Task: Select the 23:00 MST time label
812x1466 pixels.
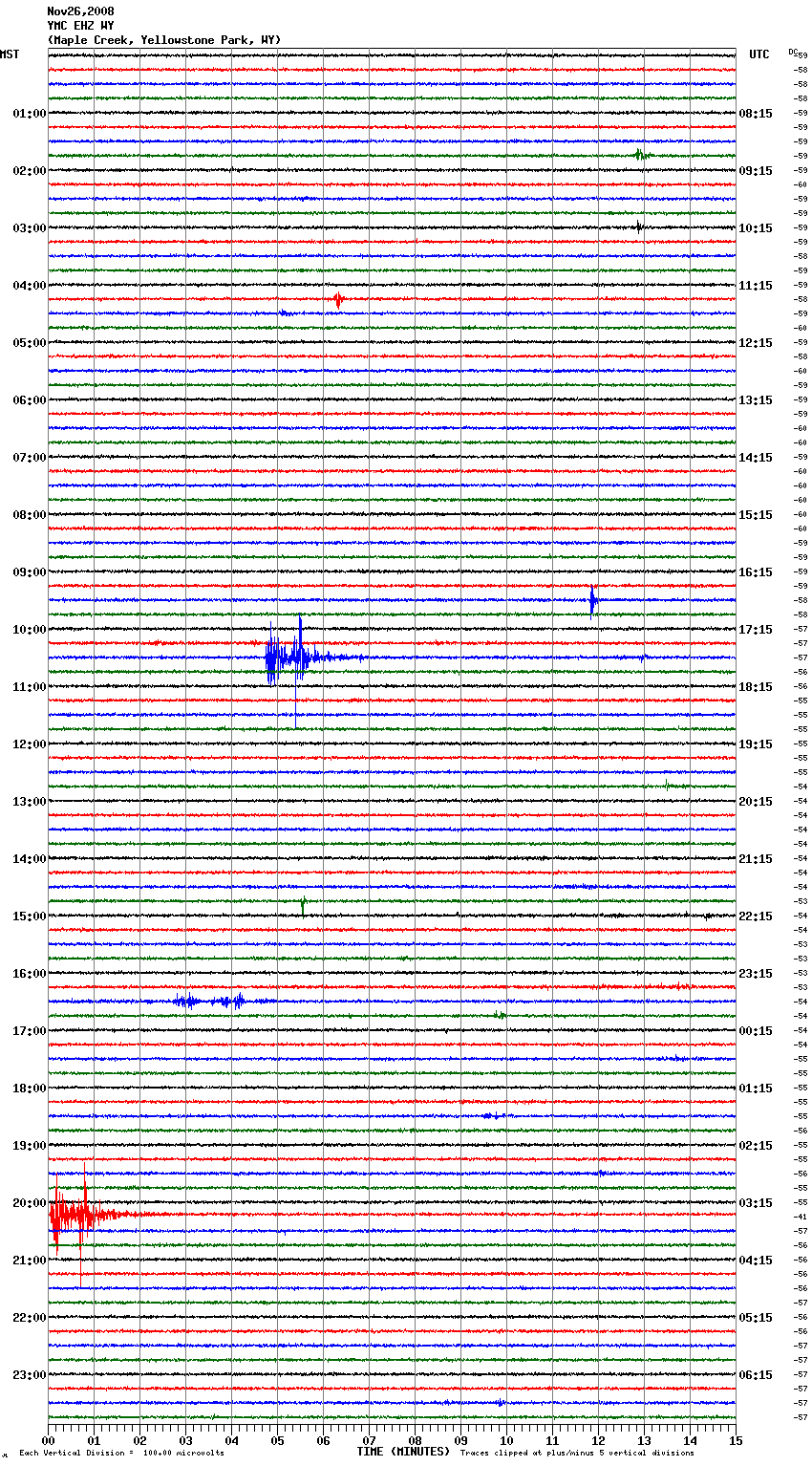Action: (29, 1375)
